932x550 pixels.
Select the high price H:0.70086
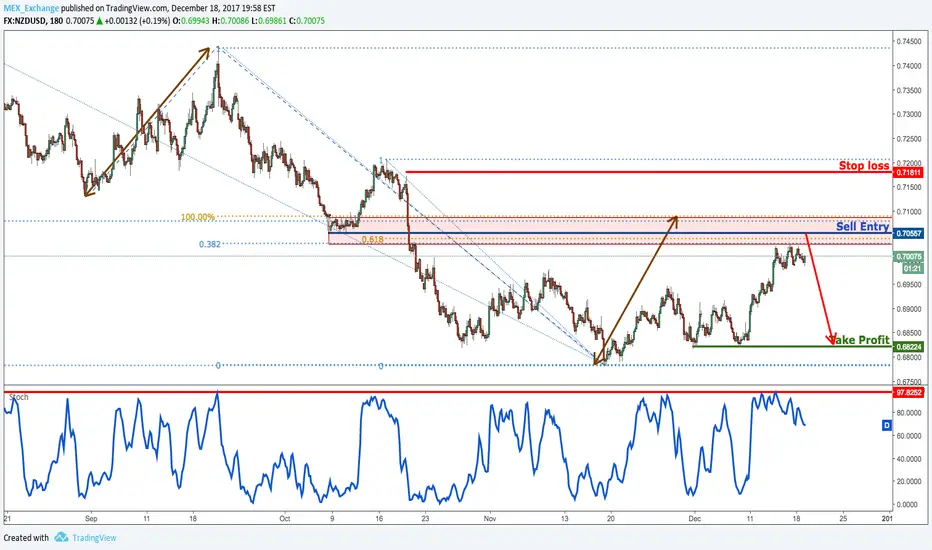pyautogui.click(x=230, y=21)
